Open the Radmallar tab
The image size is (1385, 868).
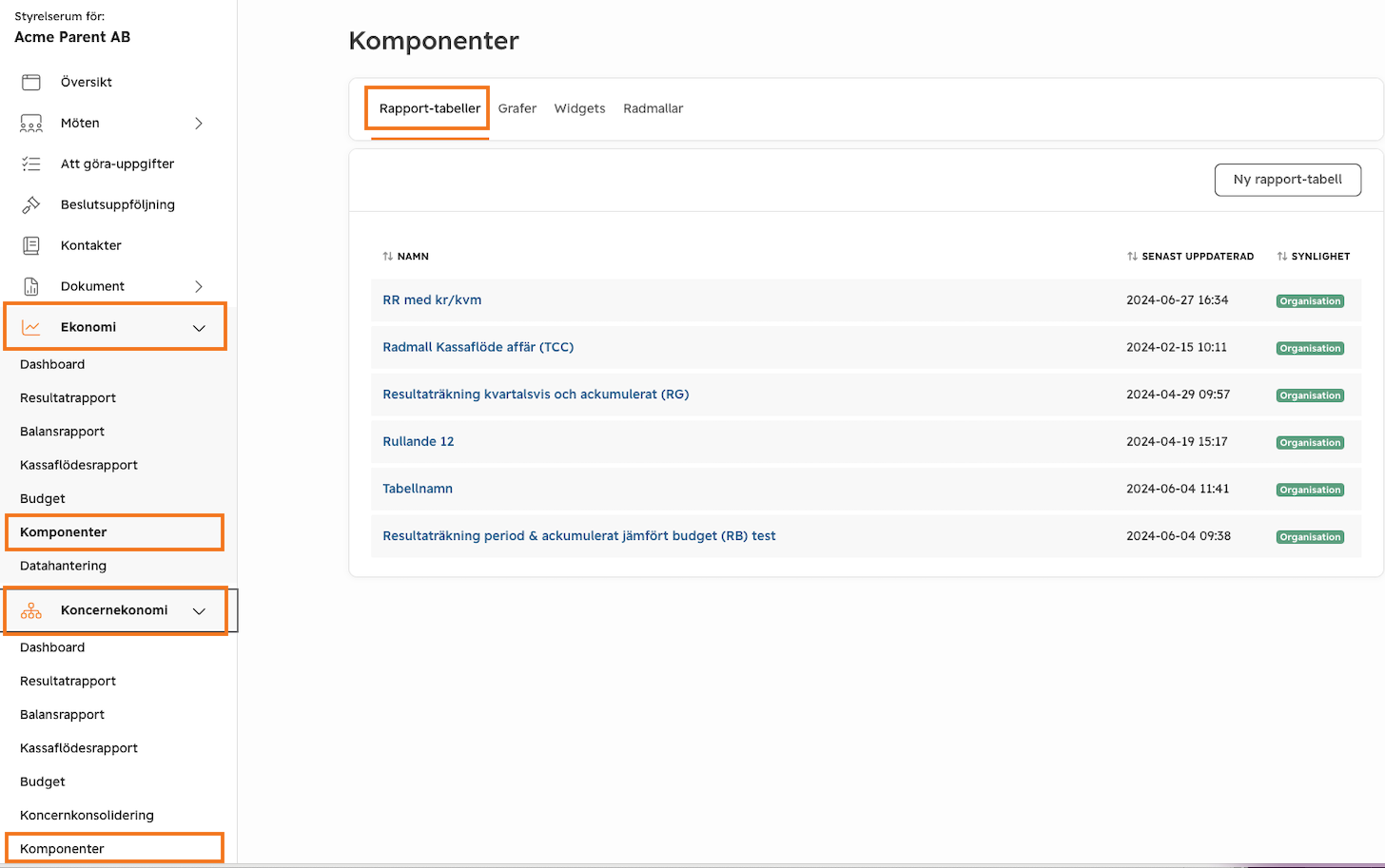653,108
